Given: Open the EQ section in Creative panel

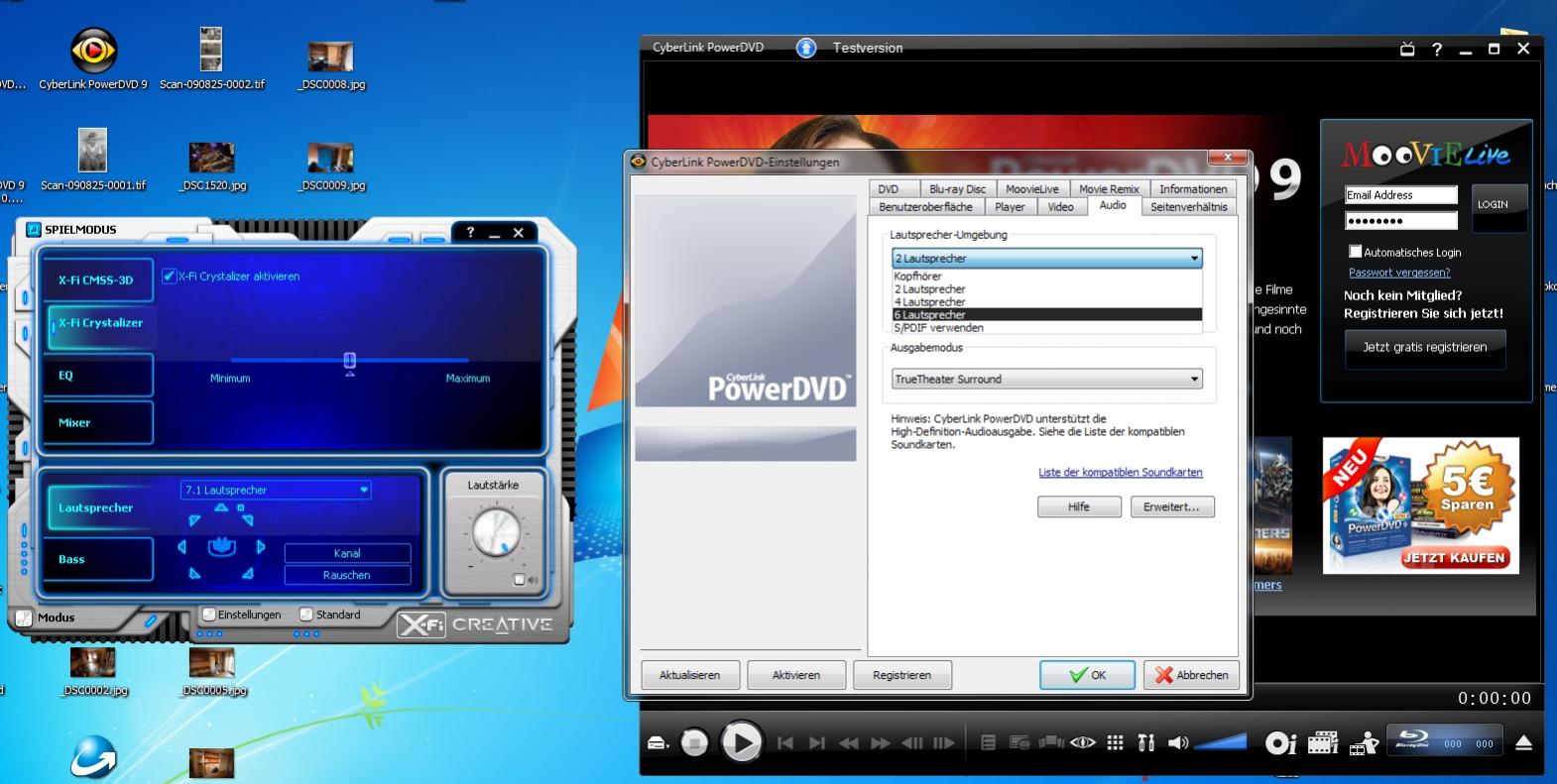Looking at the screenshot, I should [x=97, y=376].
